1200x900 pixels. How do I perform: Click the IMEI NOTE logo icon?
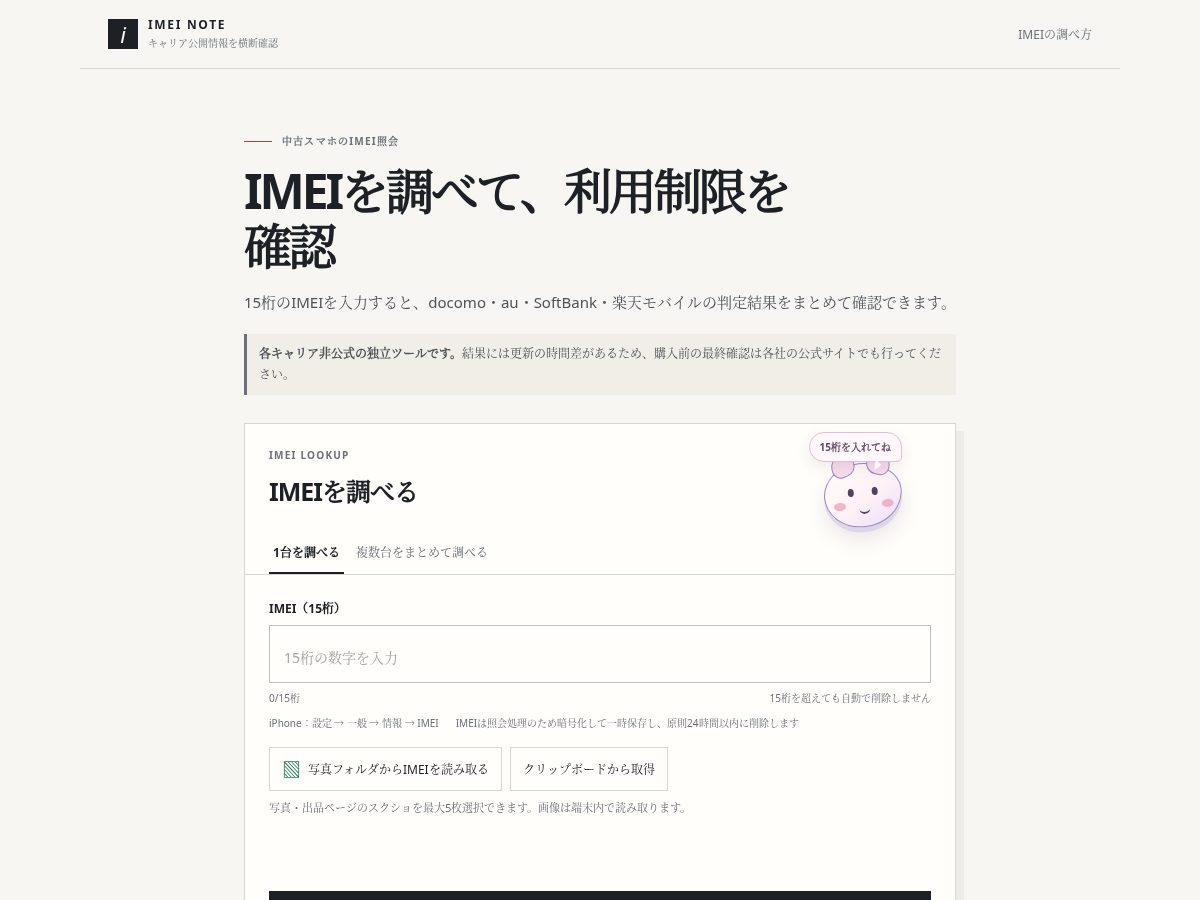123,34
